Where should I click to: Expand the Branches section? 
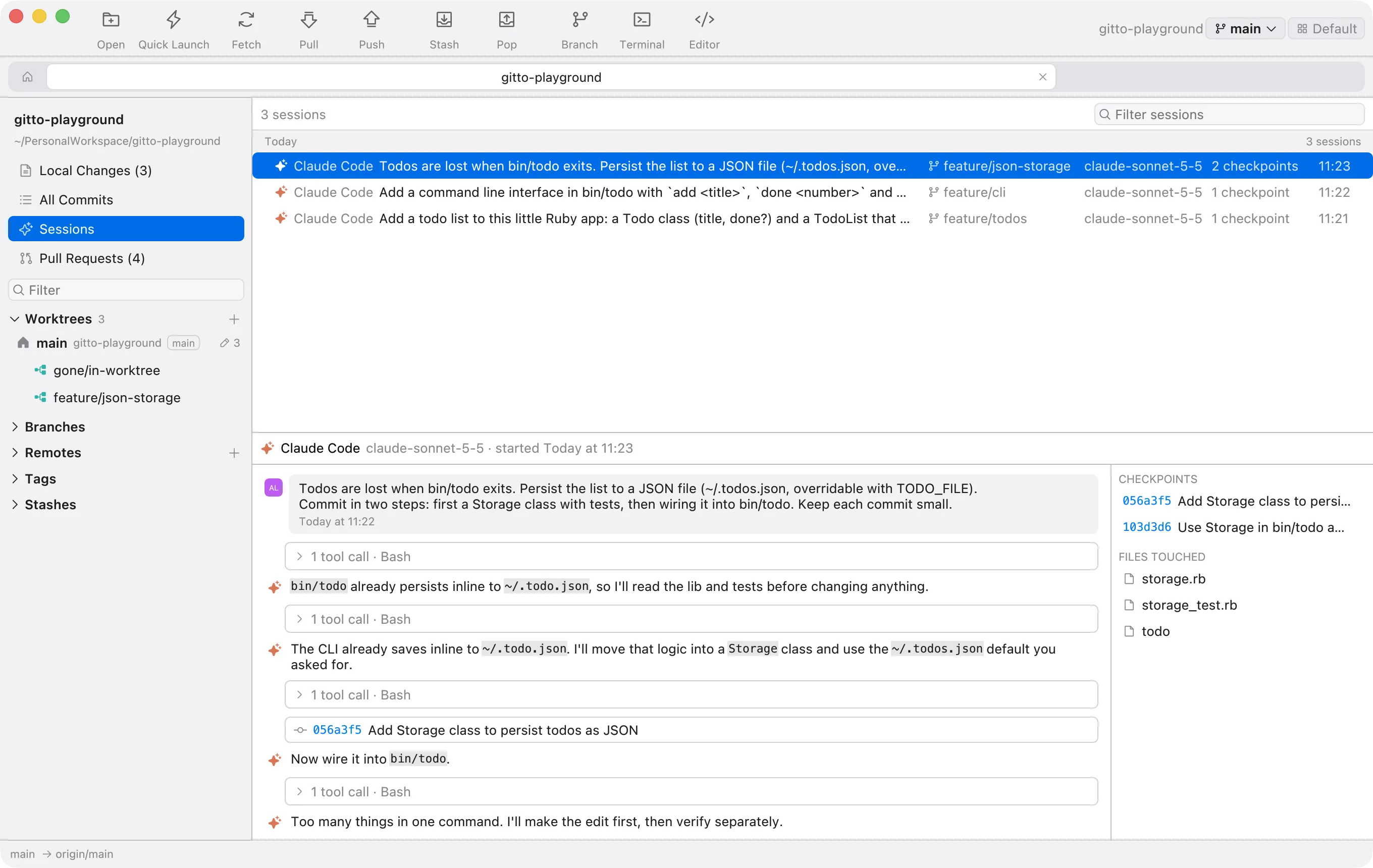coord(15,426)
